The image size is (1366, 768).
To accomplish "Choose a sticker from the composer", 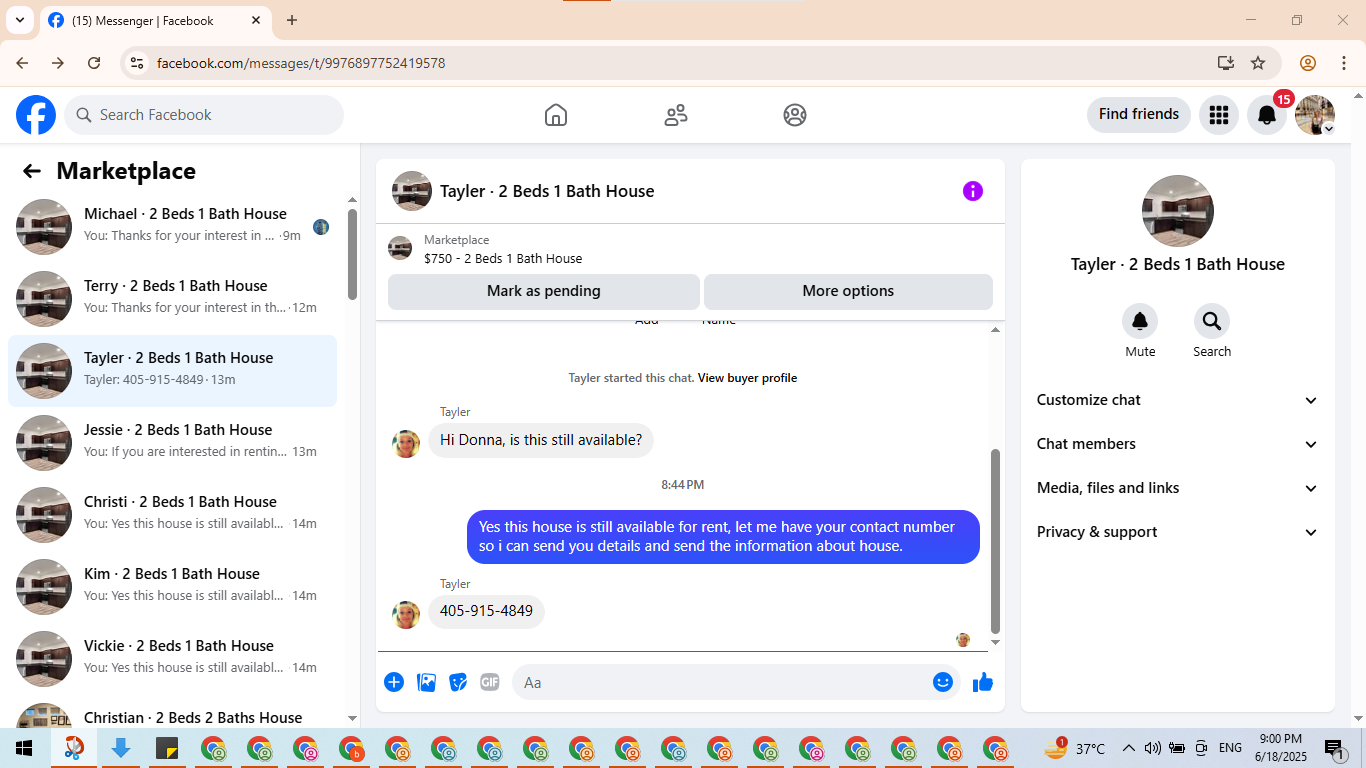I will pos(458,682).
